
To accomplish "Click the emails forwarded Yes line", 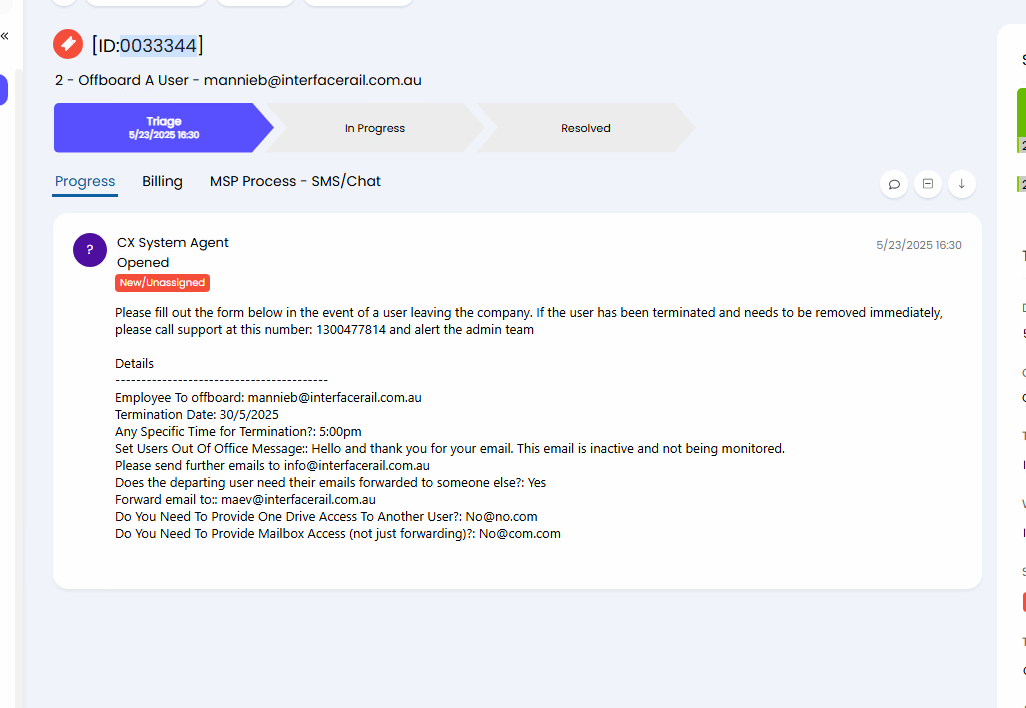I will coord(330,483).
